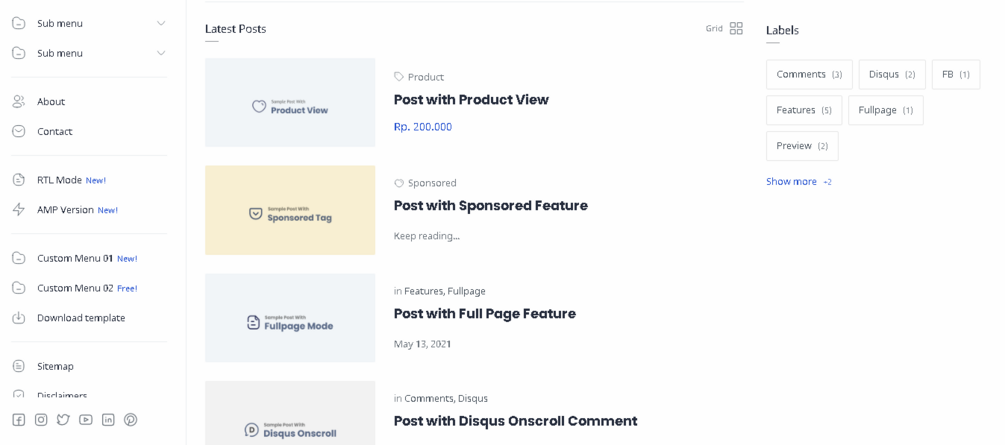Click the Pinterest icon
This screenshot has height=445, width=1005.
pyautogui.click(x=131, y=420)
